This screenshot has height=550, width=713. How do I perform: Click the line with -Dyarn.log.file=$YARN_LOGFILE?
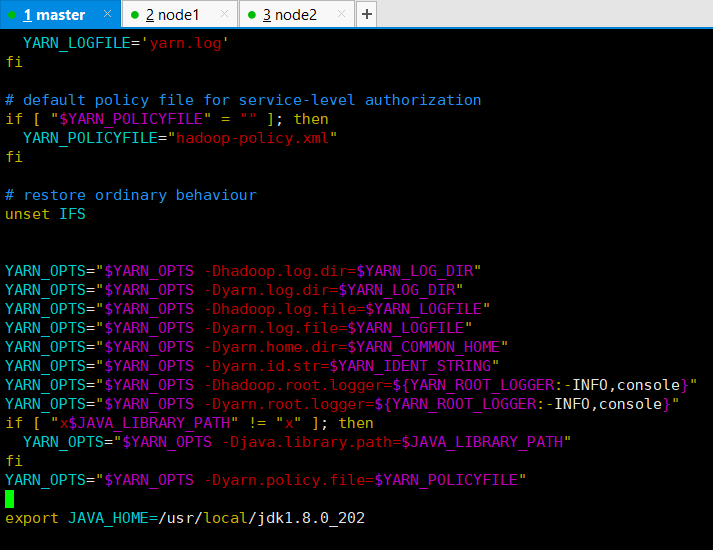[238, 328]
